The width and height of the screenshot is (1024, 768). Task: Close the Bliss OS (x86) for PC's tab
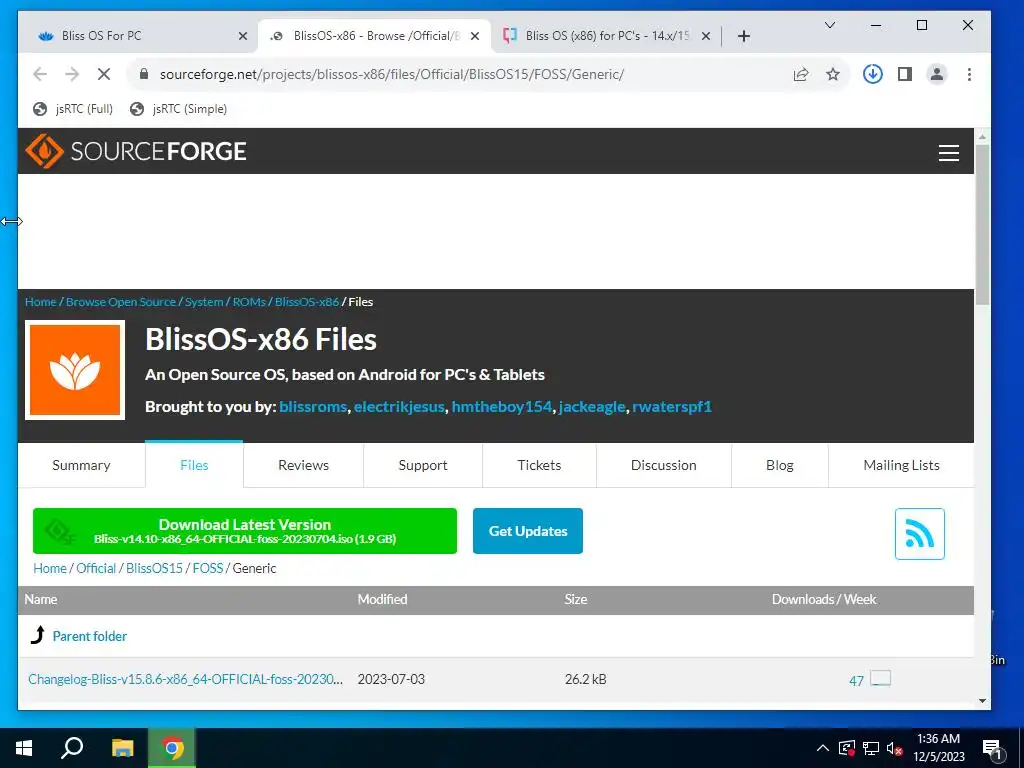[x=706, y=36]
